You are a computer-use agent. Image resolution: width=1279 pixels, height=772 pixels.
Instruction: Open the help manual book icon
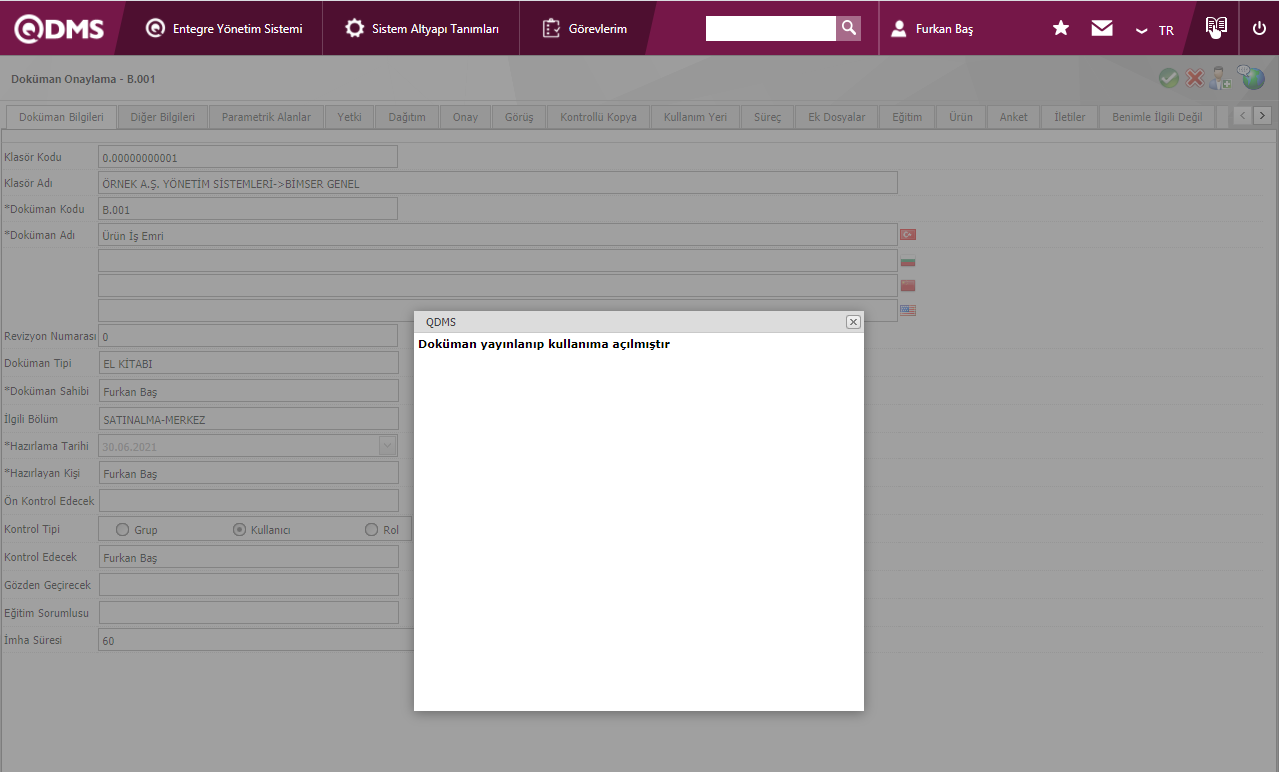(x=1216, y=27)
